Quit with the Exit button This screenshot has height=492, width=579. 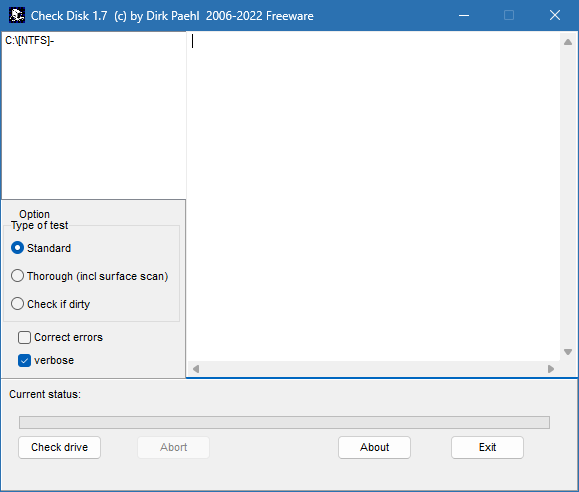(x=487, y=447)
